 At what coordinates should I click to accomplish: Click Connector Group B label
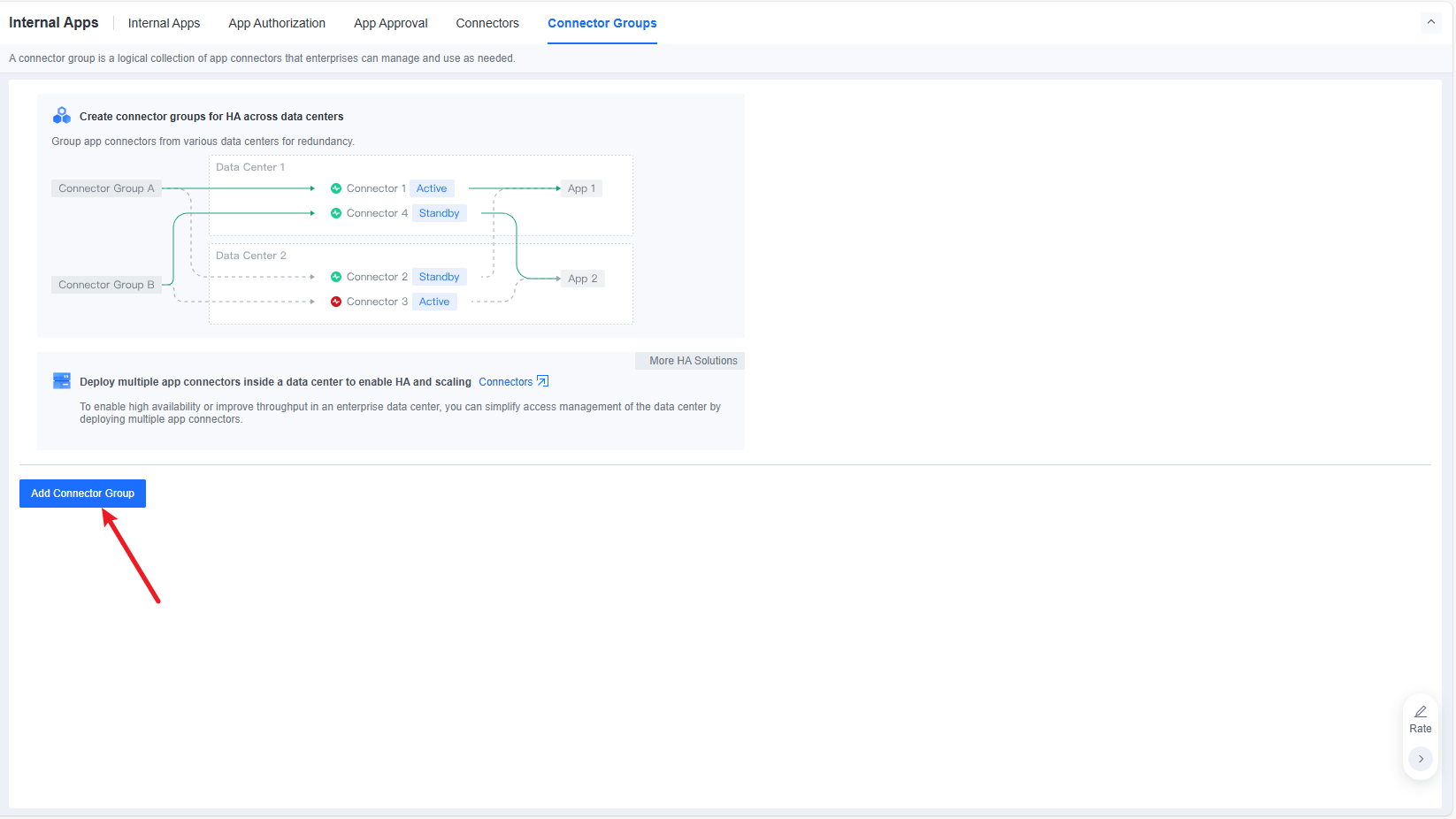coord(106,285)
